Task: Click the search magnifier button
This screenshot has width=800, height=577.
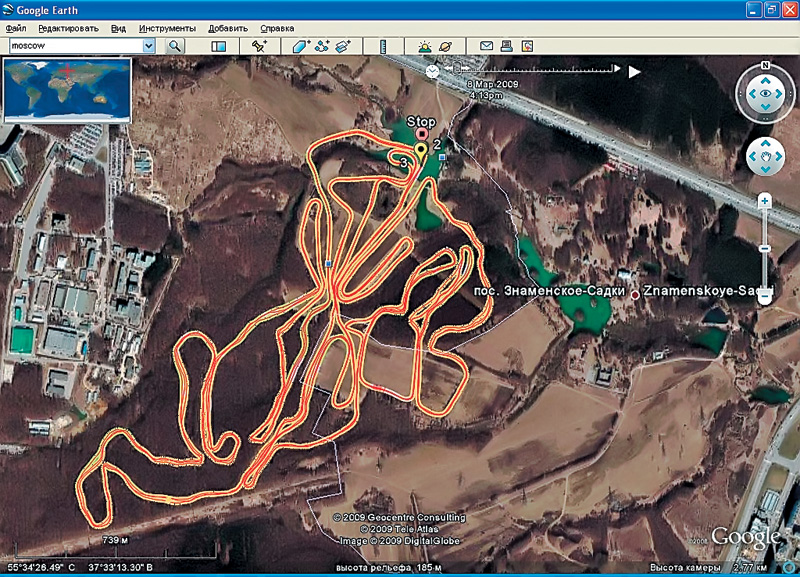Action: (175, 46)
